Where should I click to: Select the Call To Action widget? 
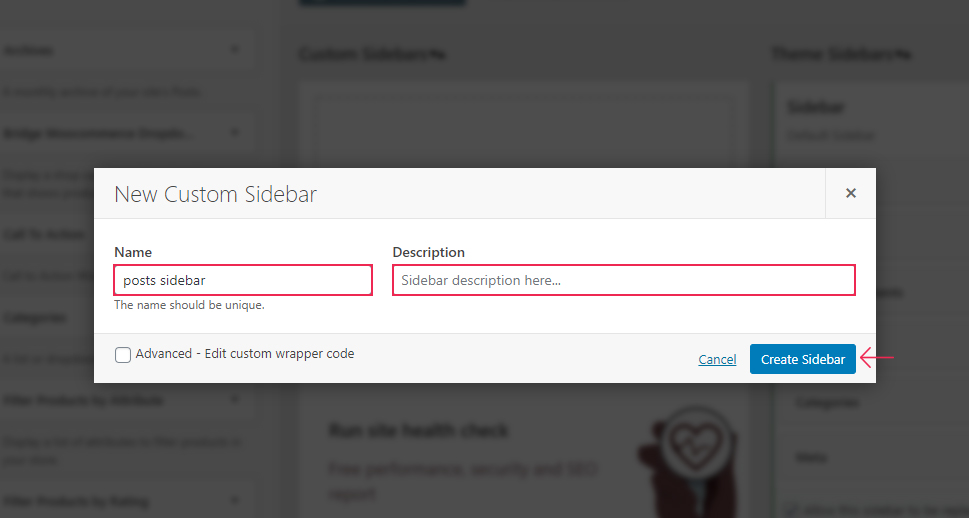pyautogui.click(x=43, y=234)
